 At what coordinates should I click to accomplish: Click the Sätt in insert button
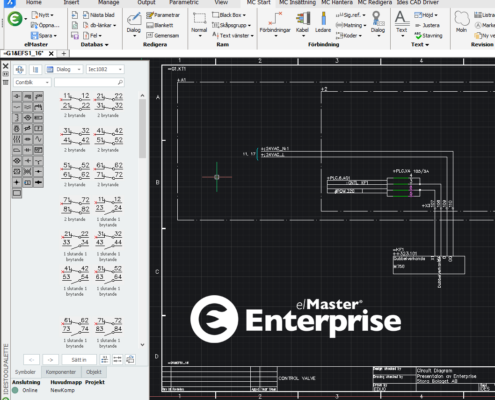click(79, 360)
